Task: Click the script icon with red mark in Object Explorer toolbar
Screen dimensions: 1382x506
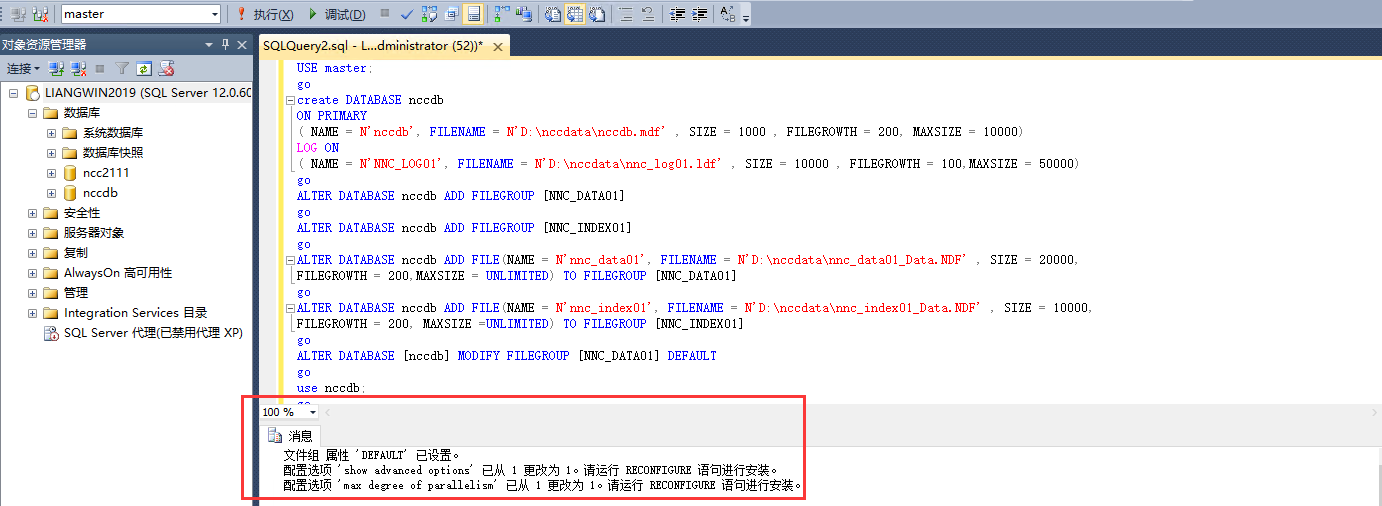Action: (x=167, y=69)
